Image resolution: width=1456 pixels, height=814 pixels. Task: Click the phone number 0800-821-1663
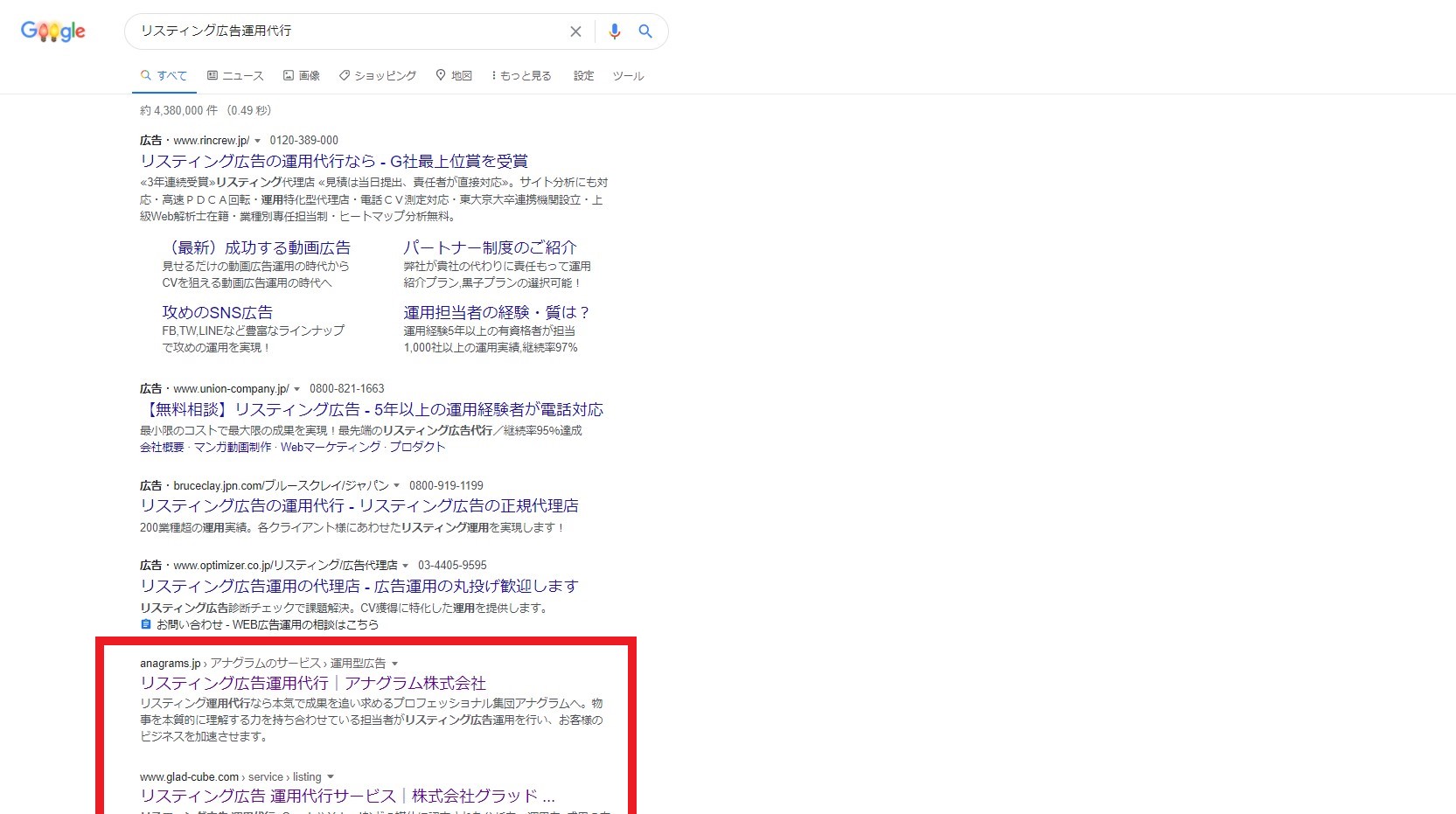(346, 388)
